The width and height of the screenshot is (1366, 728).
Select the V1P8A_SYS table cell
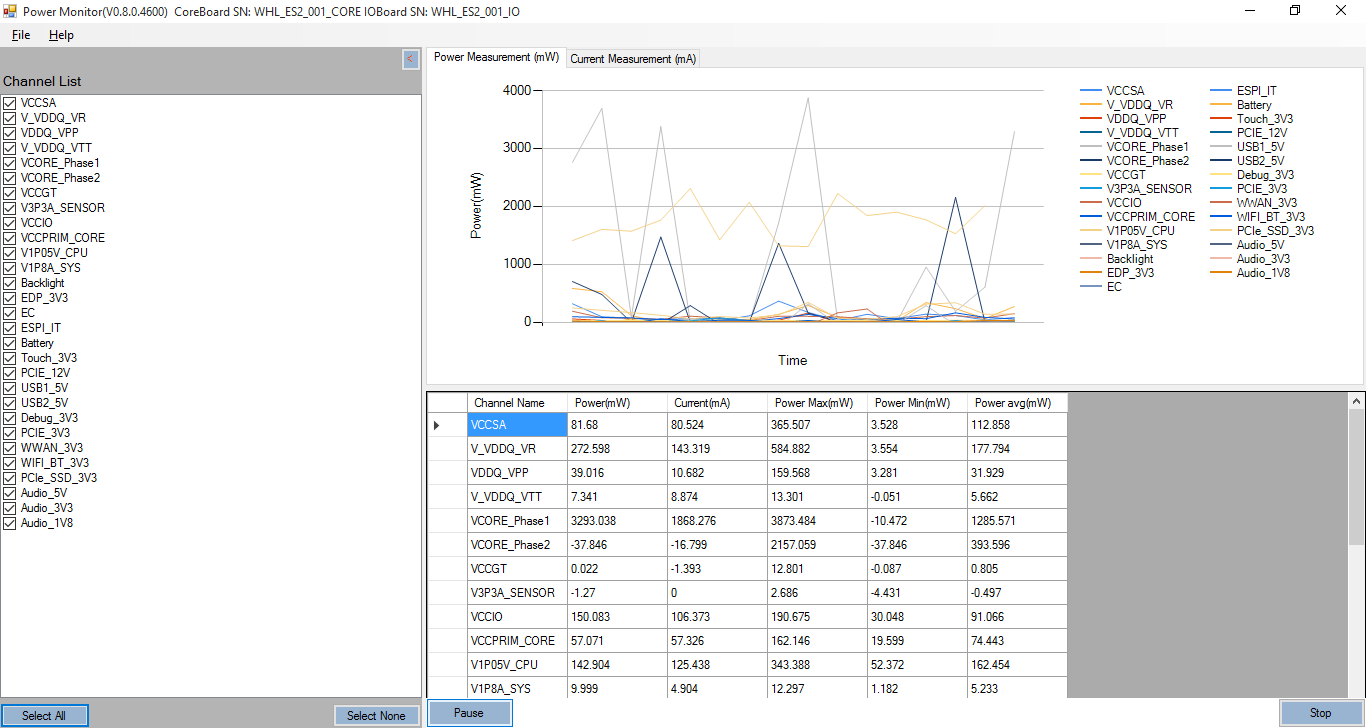point(517,688)
